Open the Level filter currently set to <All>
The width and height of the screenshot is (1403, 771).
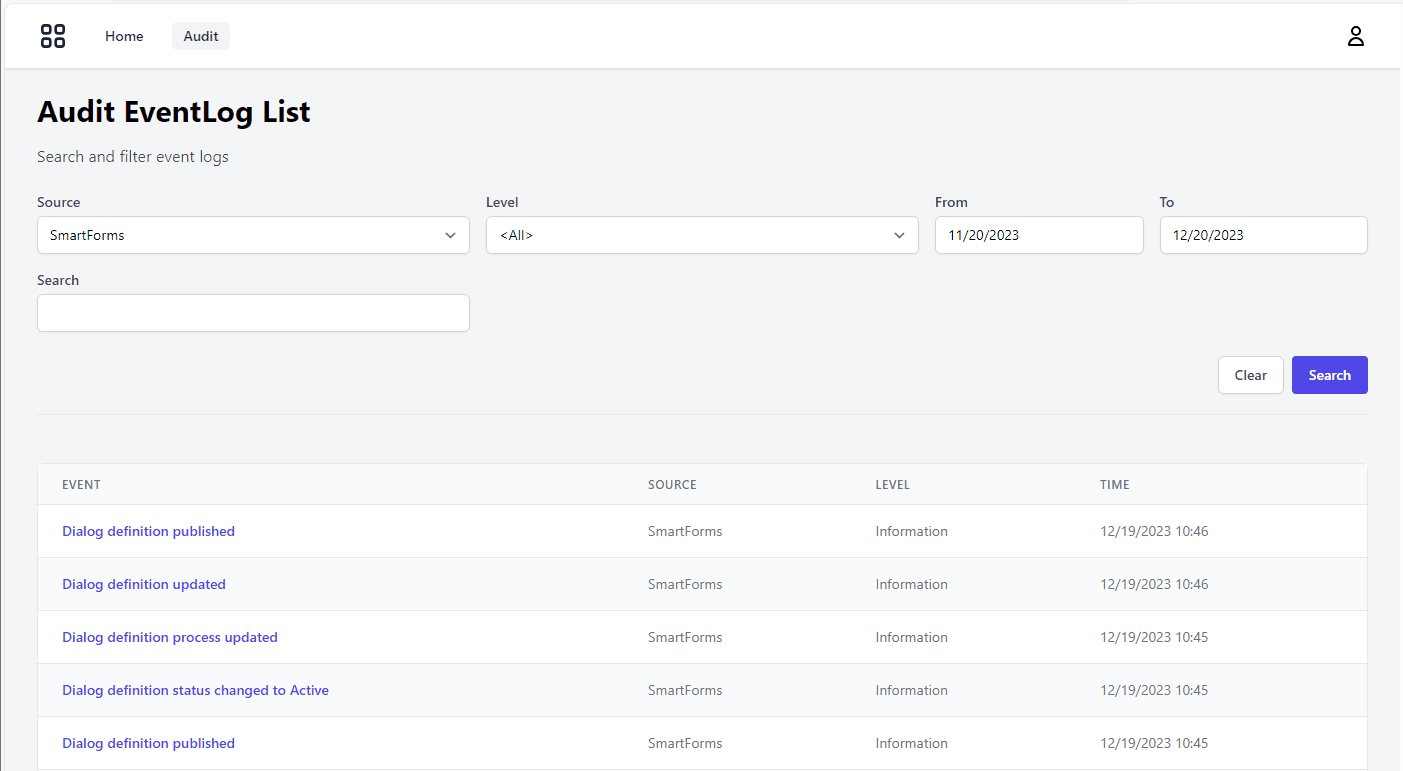click(x=702, y=235)
